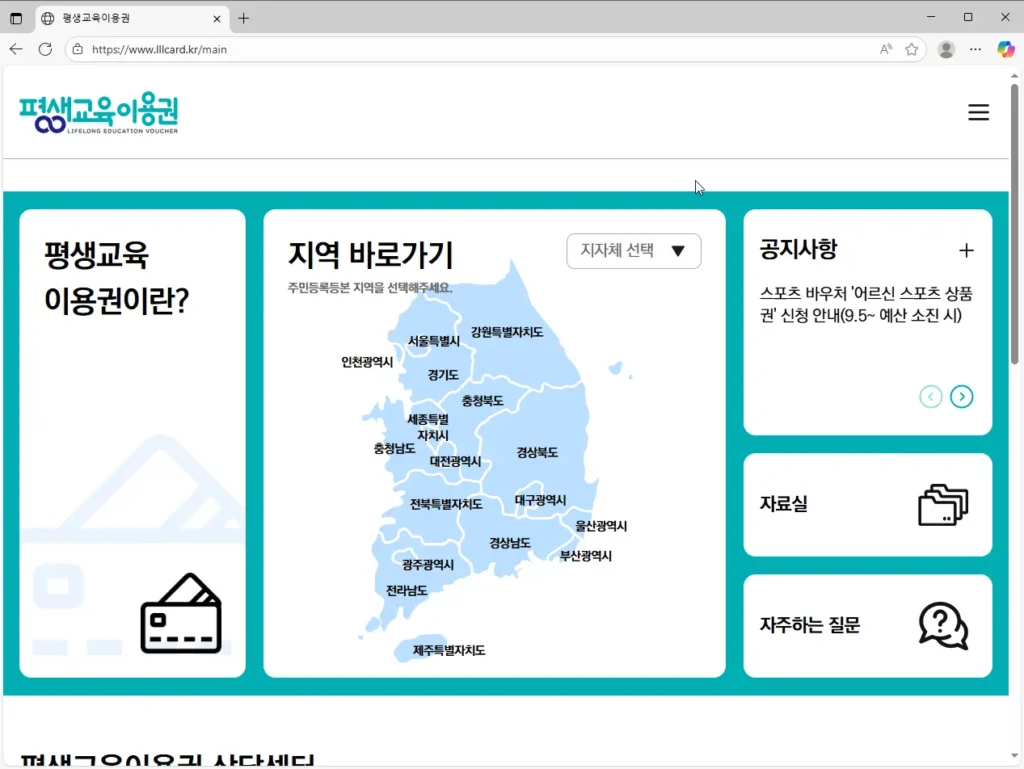Click the 평생교육이용권 logo
Image resolution: width=1024 pixels, height=769 pixels.
tap(99, 112)
